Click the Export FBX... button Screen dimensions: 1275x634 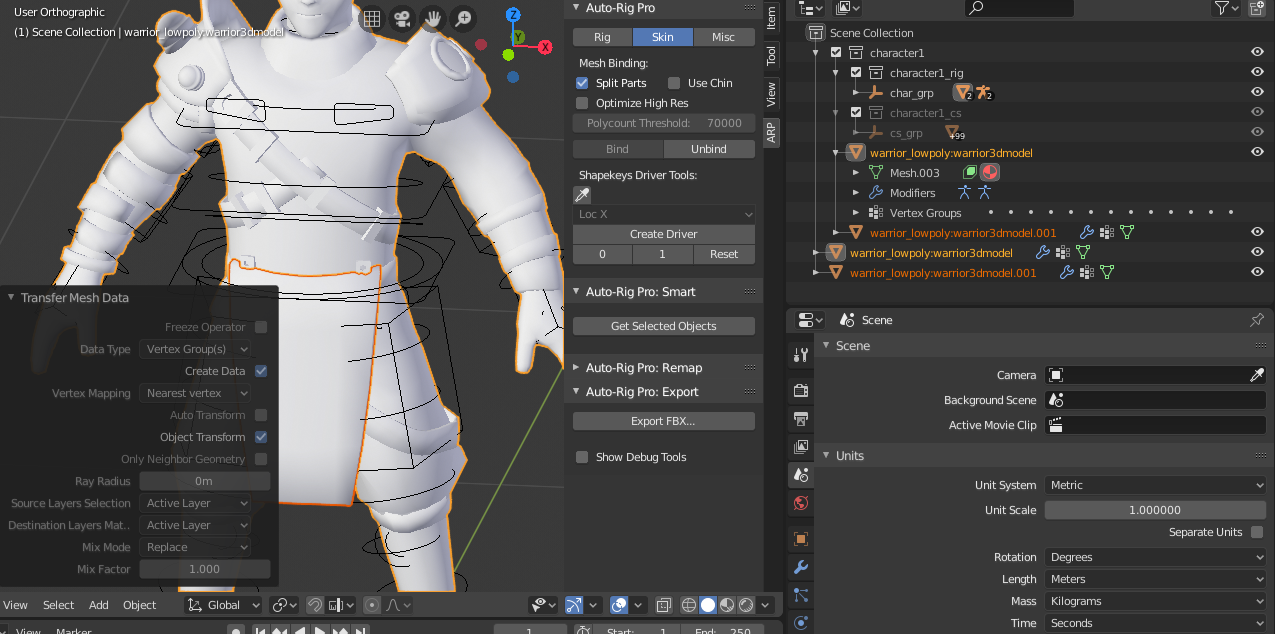point(664,421)
